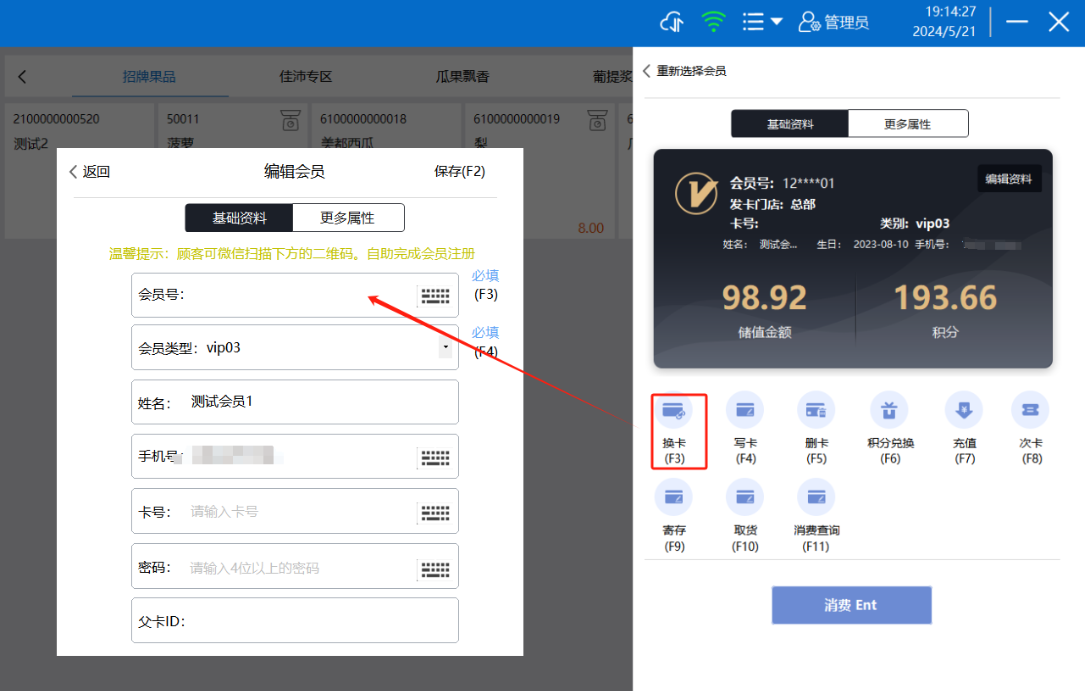Select 更多属性 tab in member panel
This screenshot has width=1085, height=691.
pyautogui.click(x=908, y=124)
